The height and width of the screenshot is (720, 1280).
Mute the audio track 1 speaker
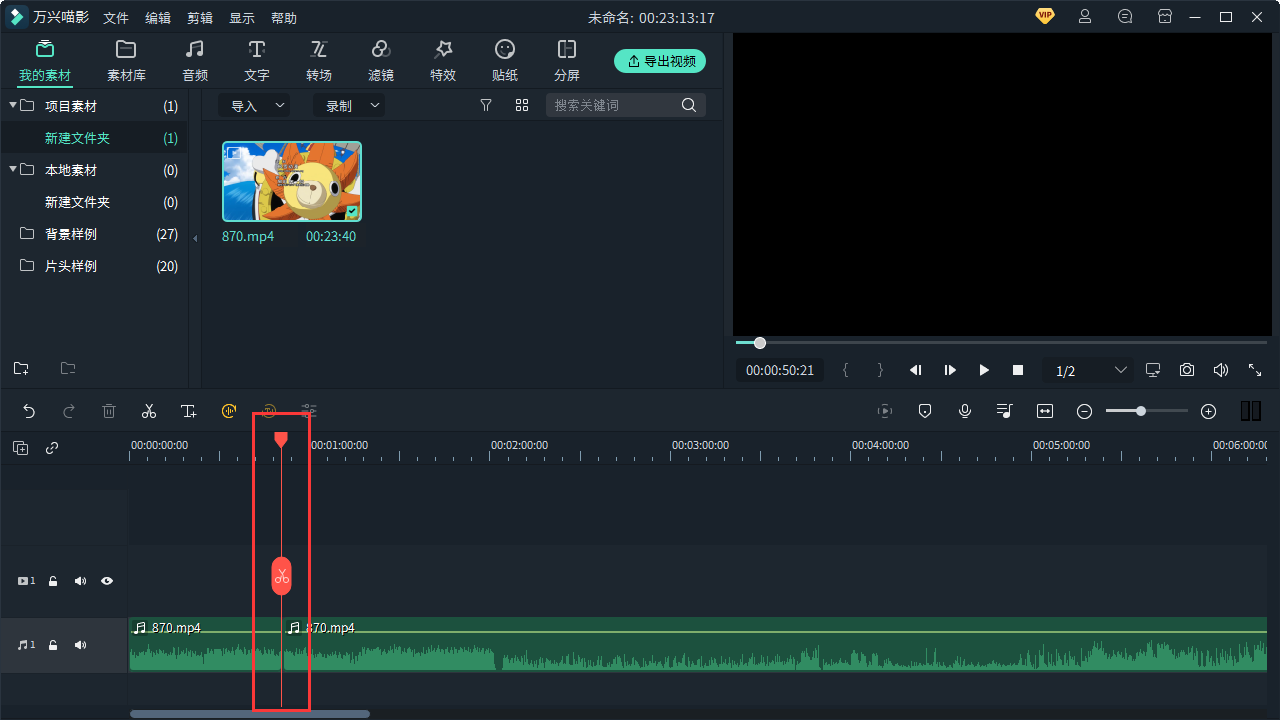tap(80, 645)
